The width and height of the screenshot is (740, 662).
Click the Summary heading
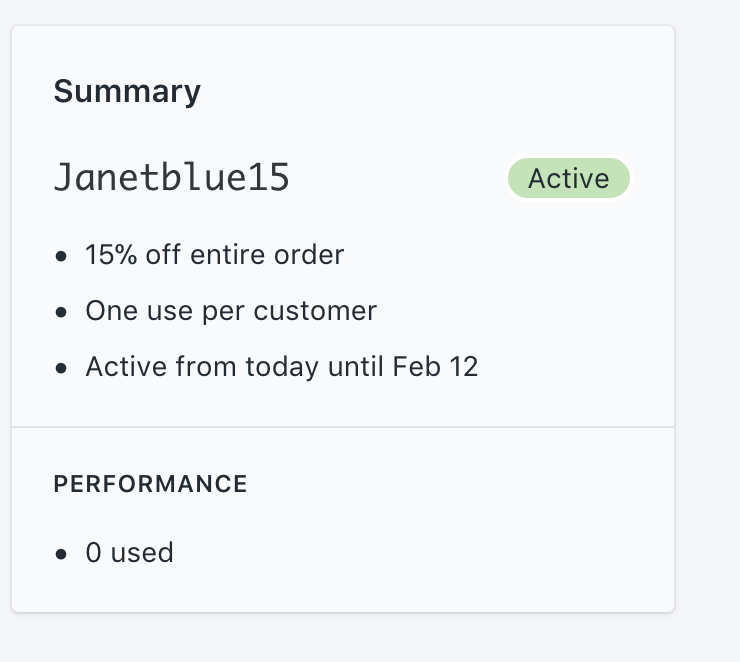point(127,92)
